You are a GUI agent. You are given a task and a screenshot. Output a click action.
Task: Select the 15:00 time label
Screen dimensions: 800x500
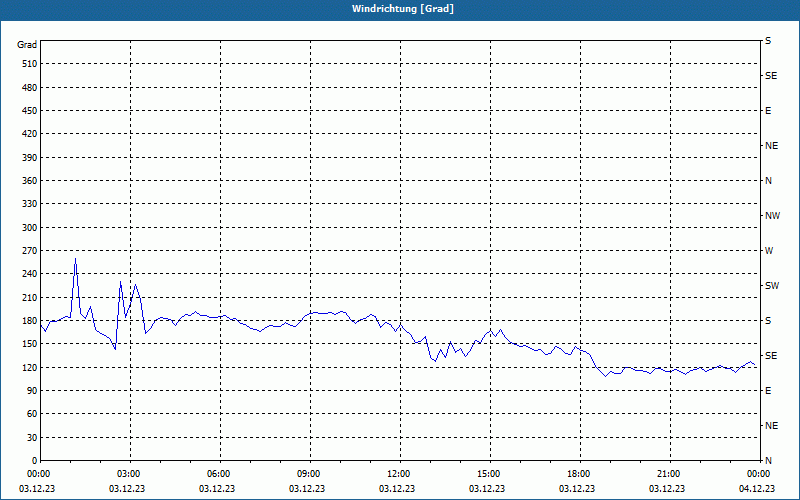[x=490, y=474]
